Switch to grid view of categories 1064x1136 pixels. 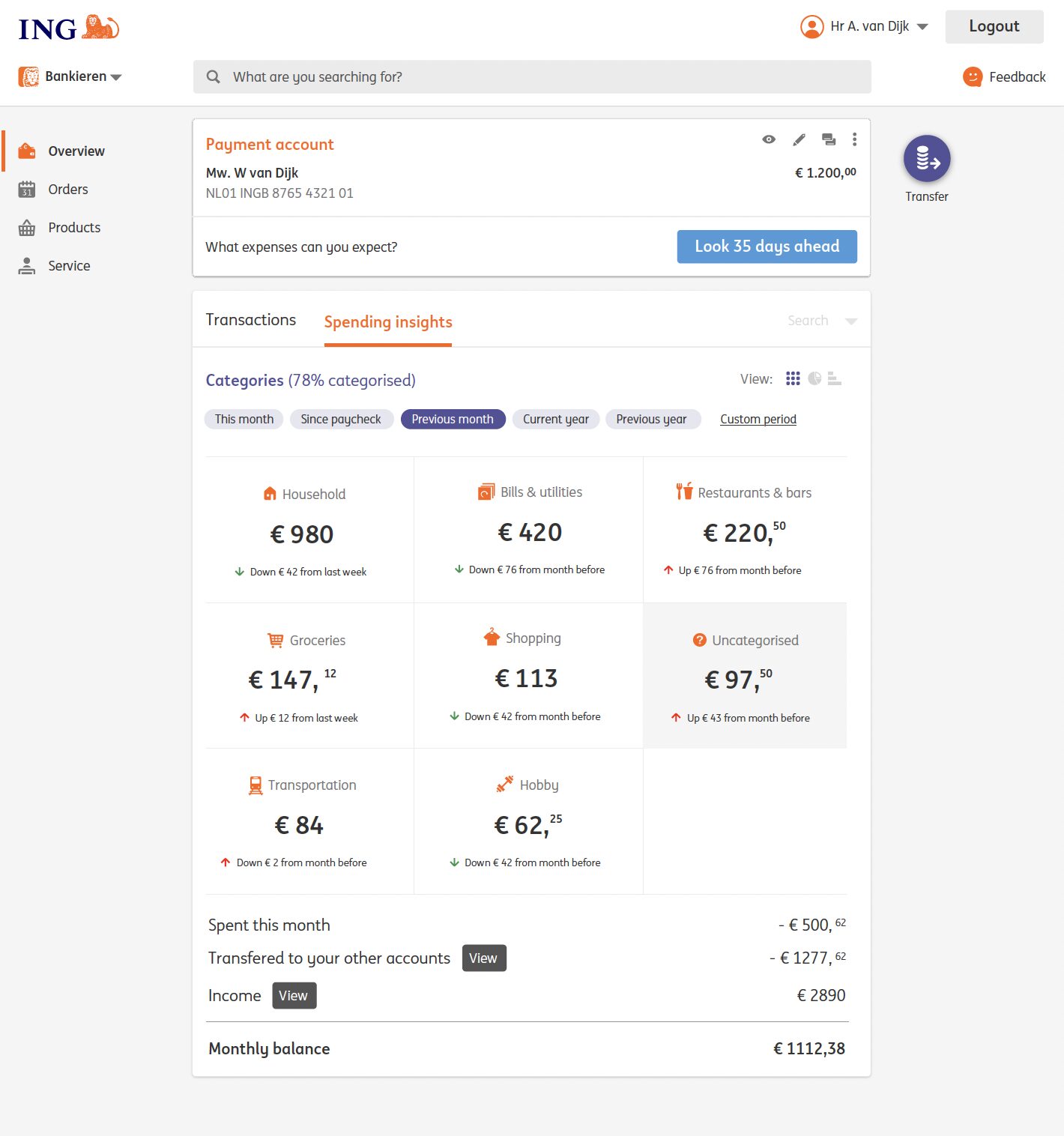pos(793,378)
